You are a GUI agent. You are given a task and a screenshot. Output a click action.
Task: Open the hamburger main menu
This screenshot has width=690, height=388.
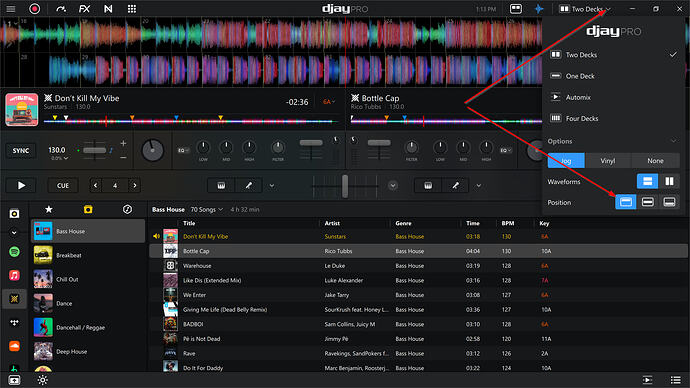(x=11, y=9)
